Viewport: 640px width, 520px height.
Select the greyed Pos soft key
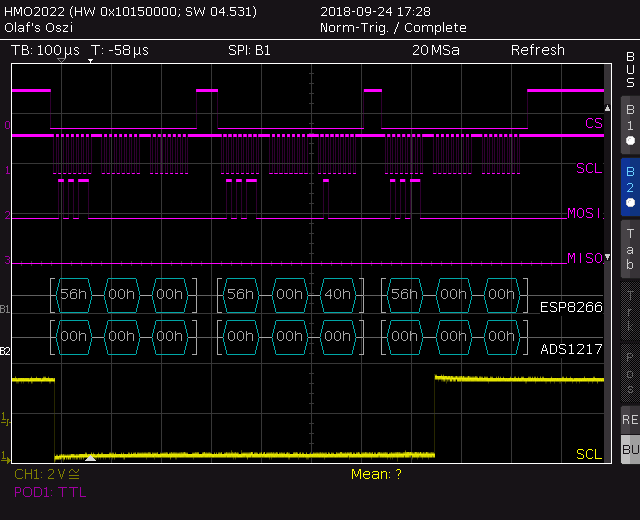(x=630, y=373)
